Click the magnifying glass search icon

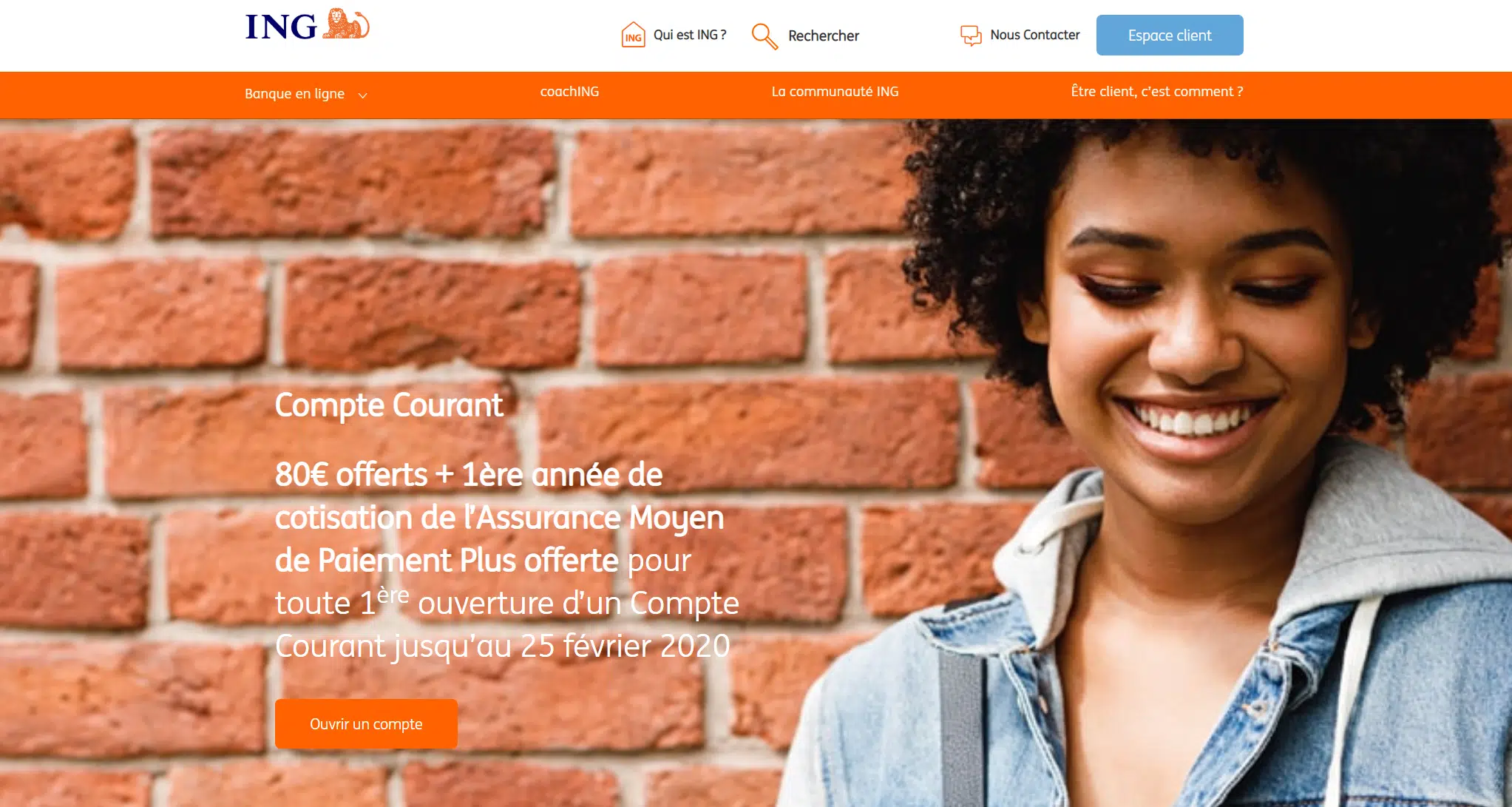[x=765, y=36]
